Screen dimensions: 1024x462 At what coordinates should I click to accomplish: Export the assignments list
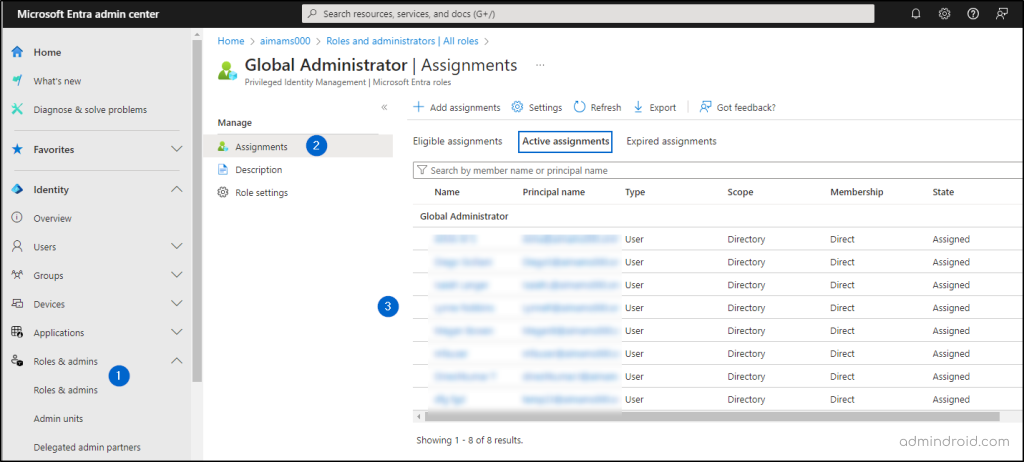coord(655,107)
